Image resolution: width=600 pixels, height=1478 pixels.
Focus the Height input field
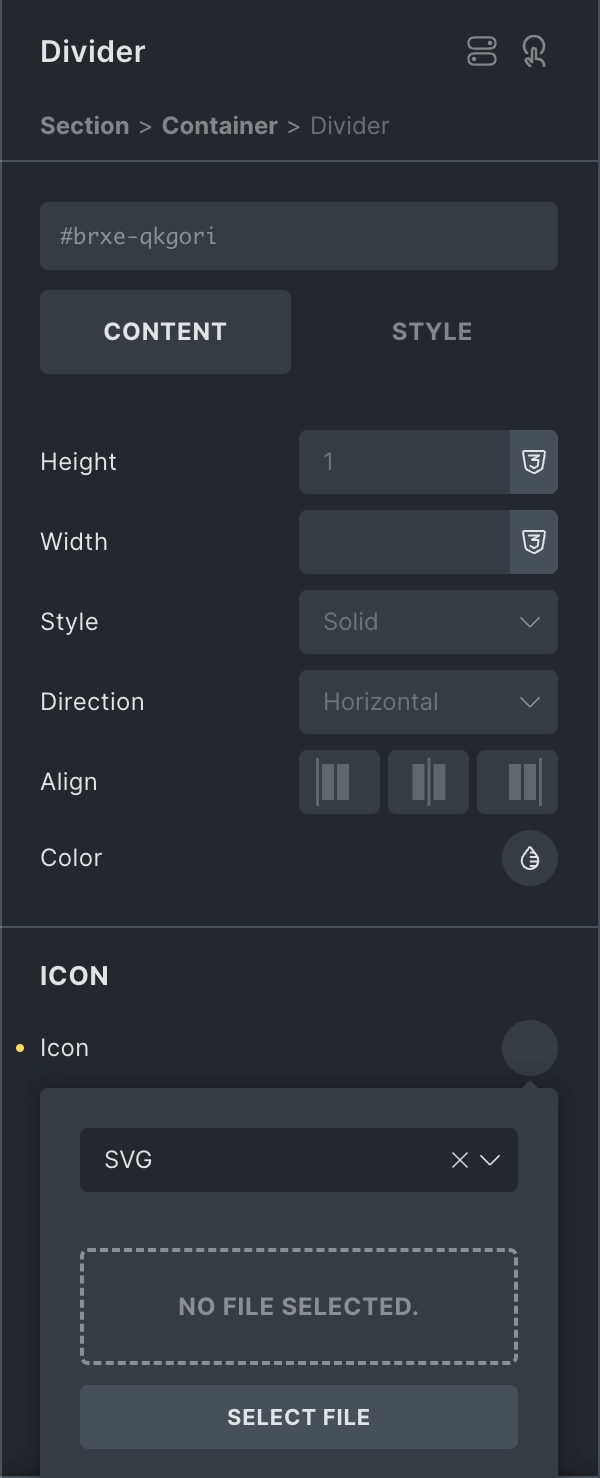(x=404, y=462)
